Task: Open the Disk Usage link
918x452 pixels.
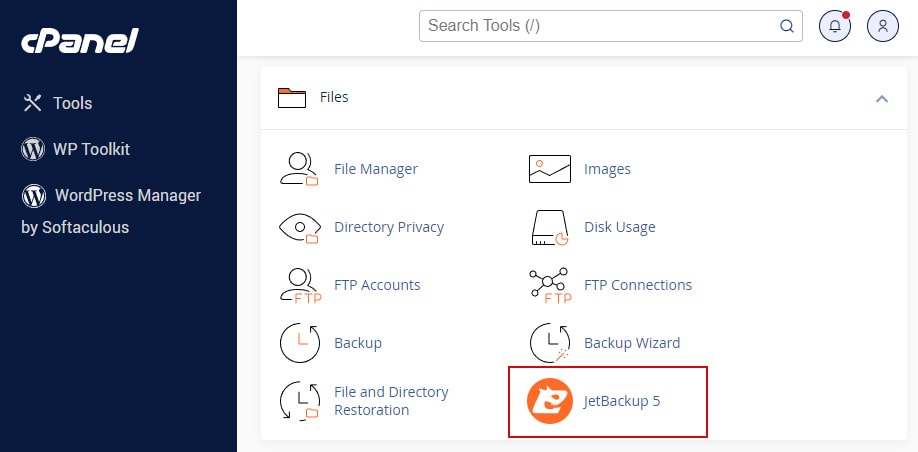Action: 619,227
